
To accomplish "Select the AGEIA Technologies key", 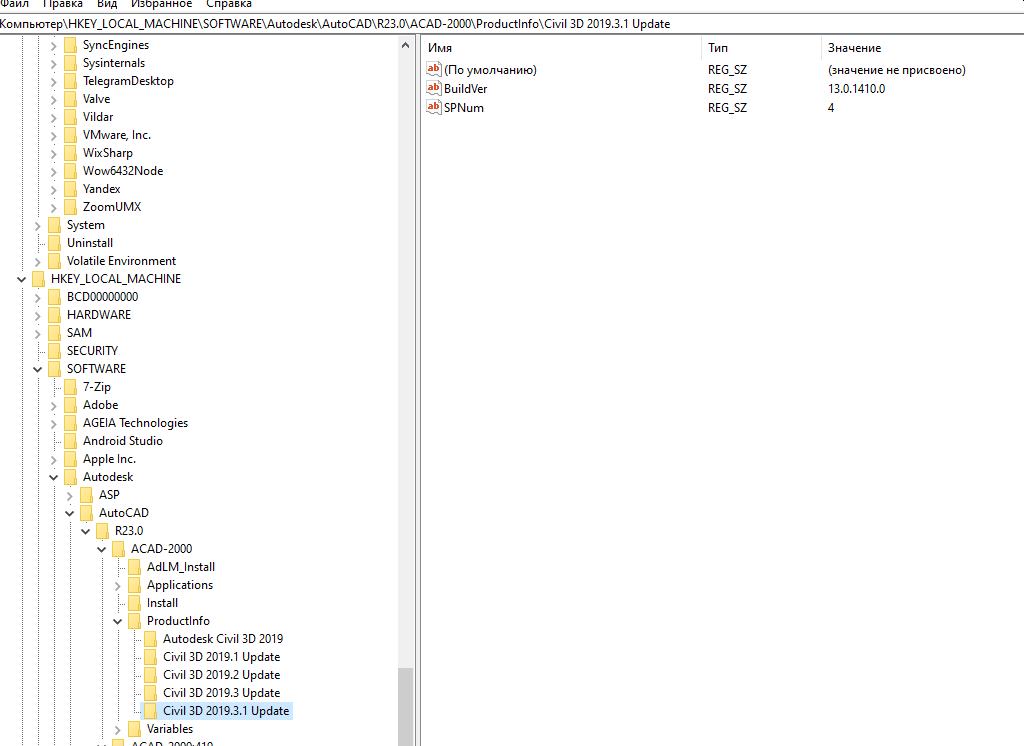I will click(135, 423).
